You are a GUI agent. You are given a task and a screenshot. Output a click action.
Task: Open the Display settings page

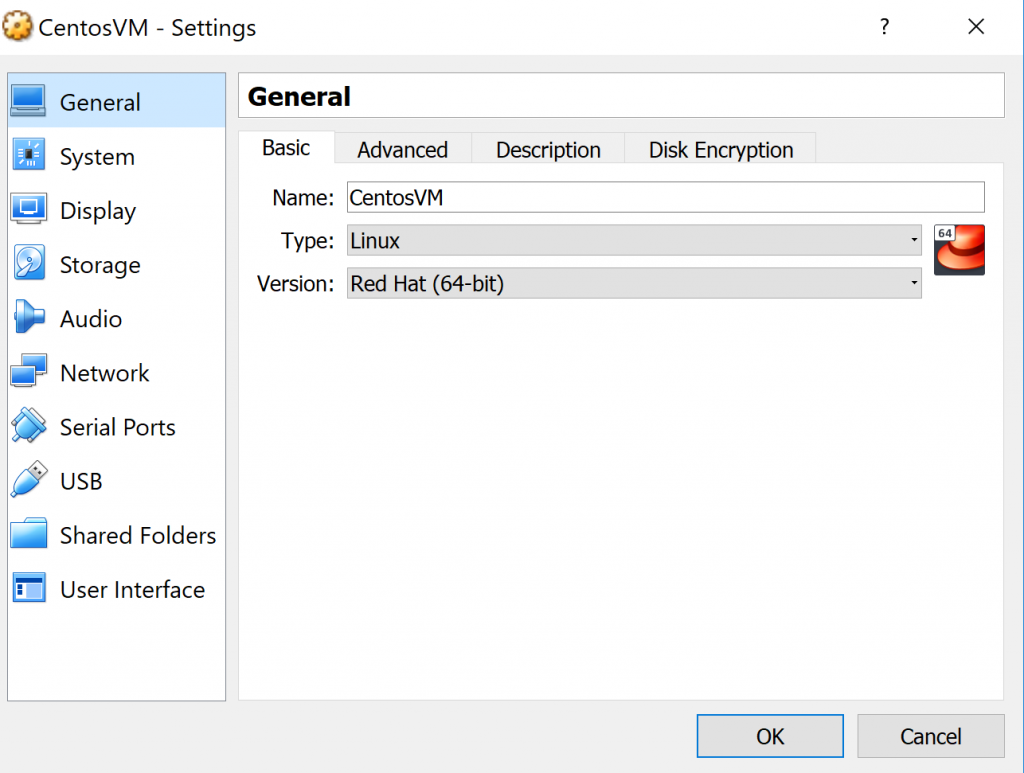116,210
